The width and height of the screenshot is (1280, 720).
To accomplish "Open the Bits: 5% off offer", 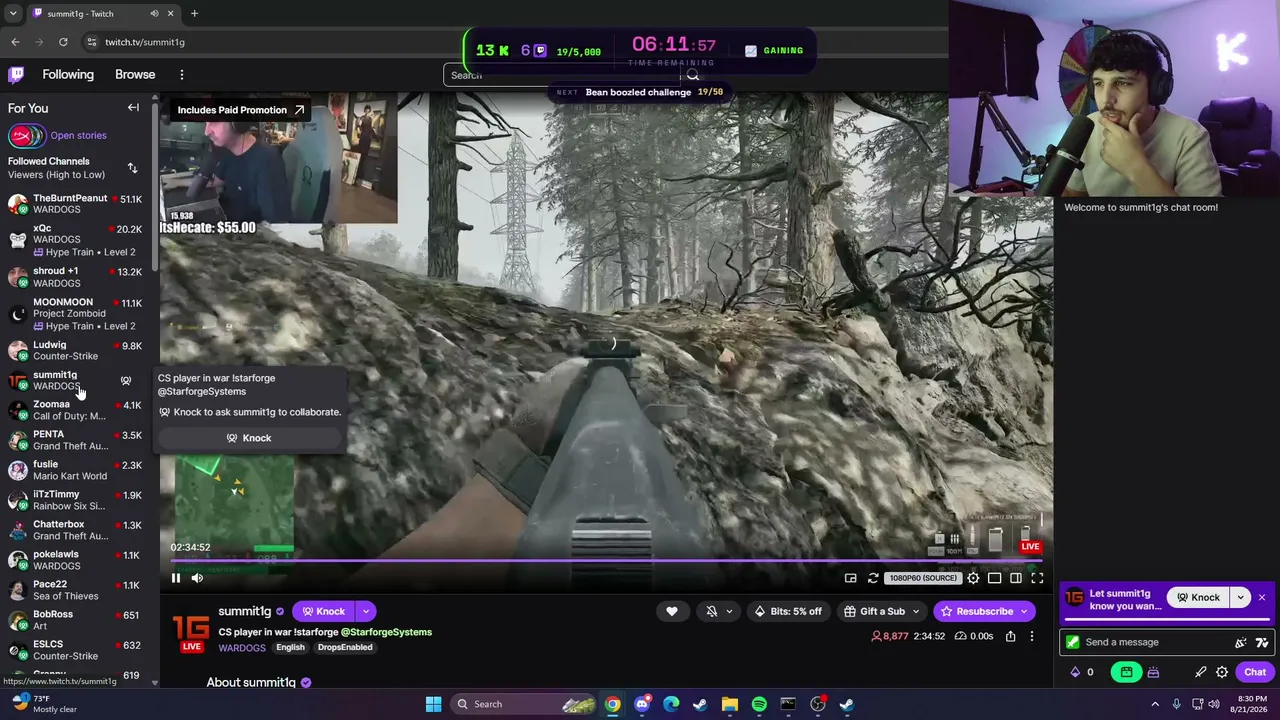I will coord(789,611).
